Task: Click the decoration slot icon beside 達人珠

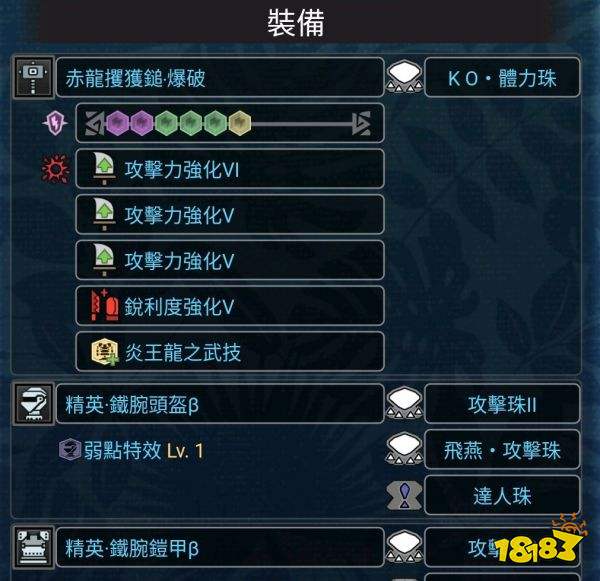Action: (404, 495)
